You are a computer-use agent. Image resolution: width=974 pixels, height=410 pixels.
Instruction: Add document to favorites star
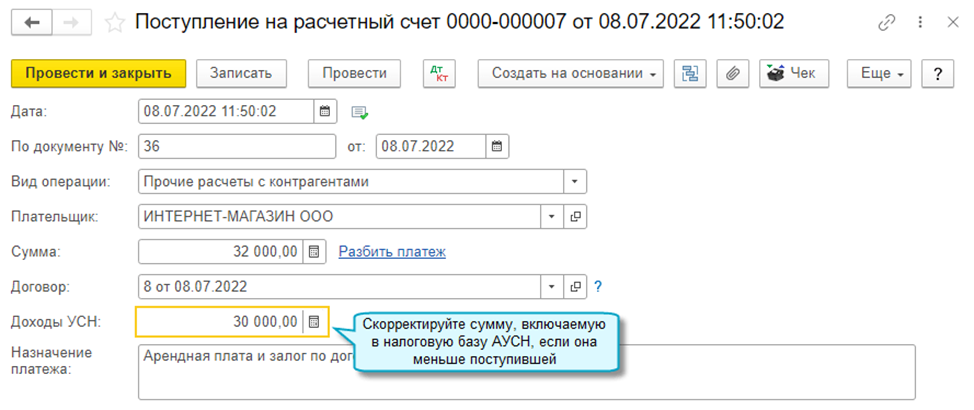tap(116, 22)
